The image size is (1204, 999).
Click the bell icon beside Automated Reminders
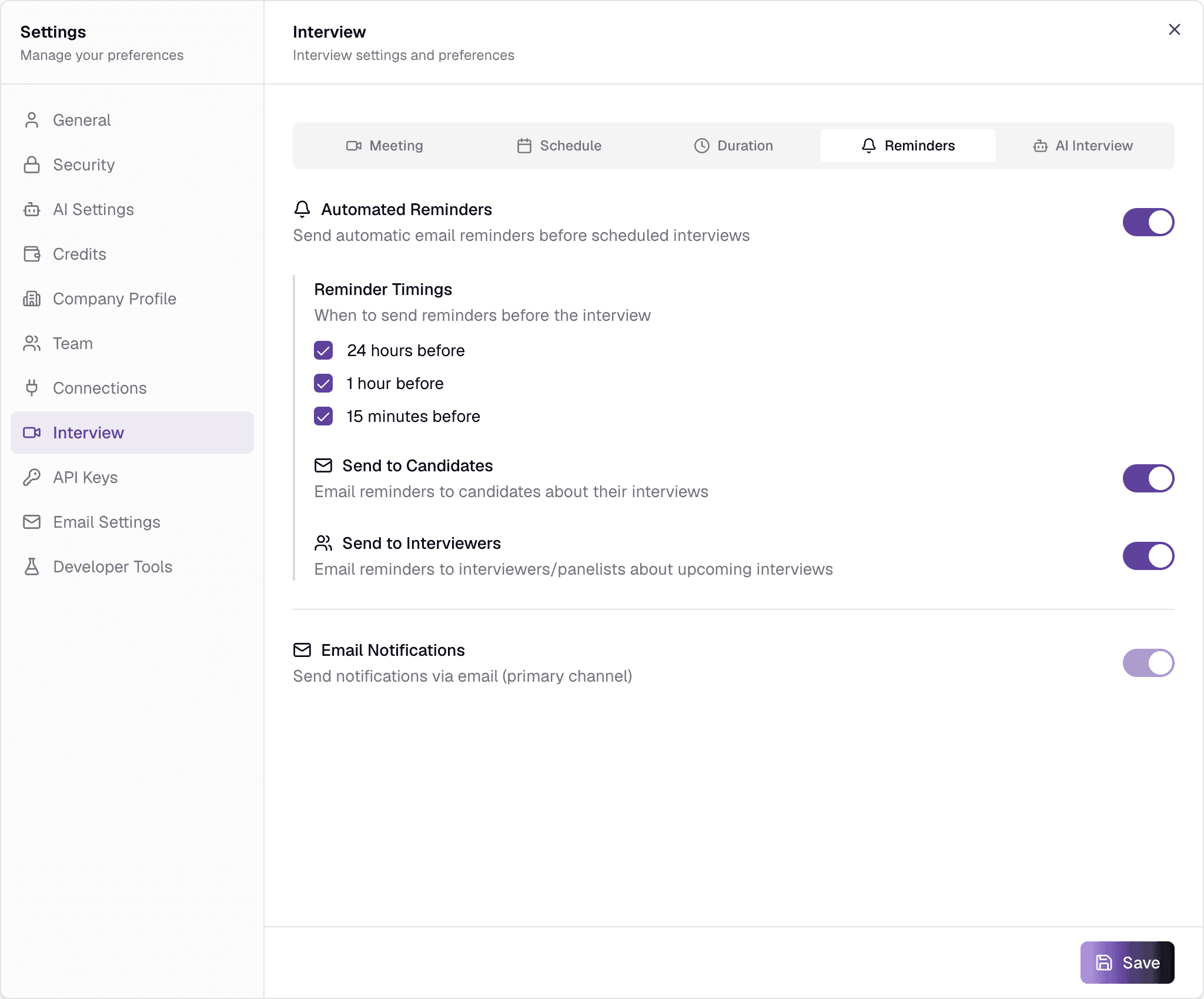coord(302,209)
